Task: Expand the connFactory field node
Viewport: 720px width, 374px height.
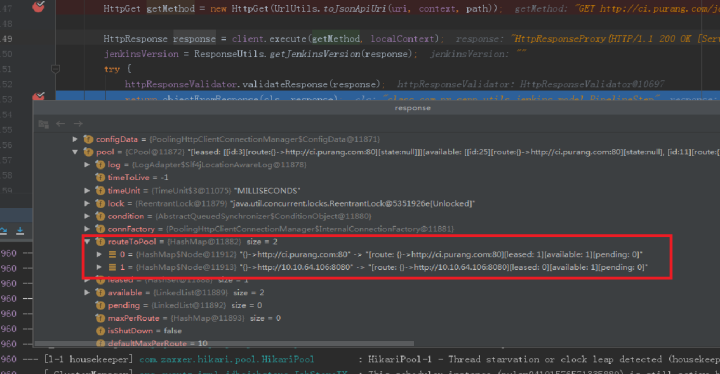Action: click(x=87, y=229)
